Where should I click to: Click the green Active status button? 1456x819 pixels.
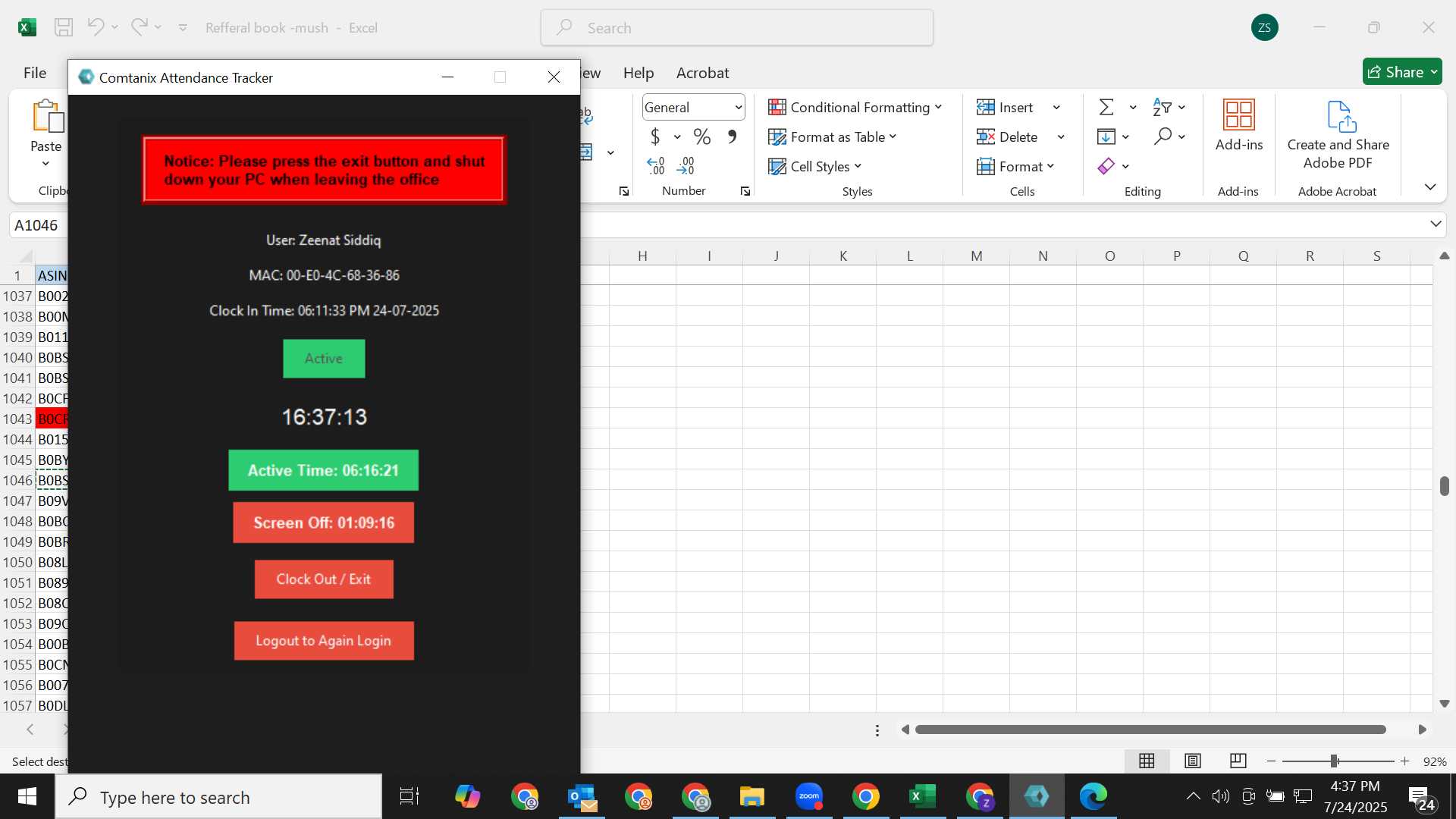(x=324, y=359)
